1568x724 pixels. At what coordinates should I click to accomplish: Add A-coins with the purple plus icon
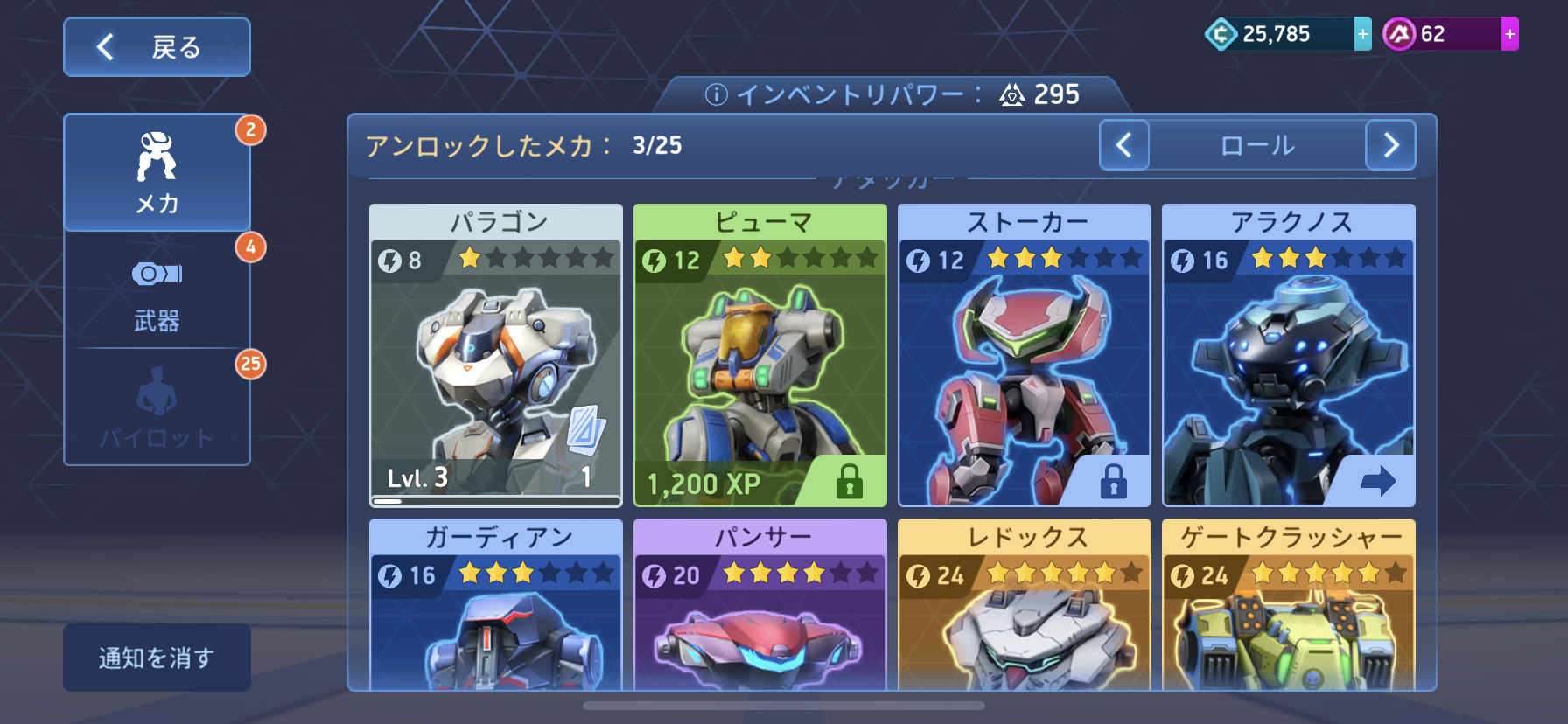point(1509,34)
